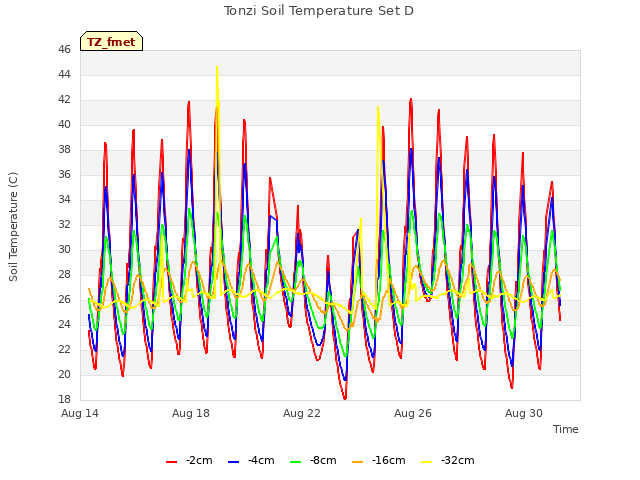The image size is (640, 480).
Task: Click the Aug 14 x-axis tick label
Action: pyautogui.click(x=80, y=413)
